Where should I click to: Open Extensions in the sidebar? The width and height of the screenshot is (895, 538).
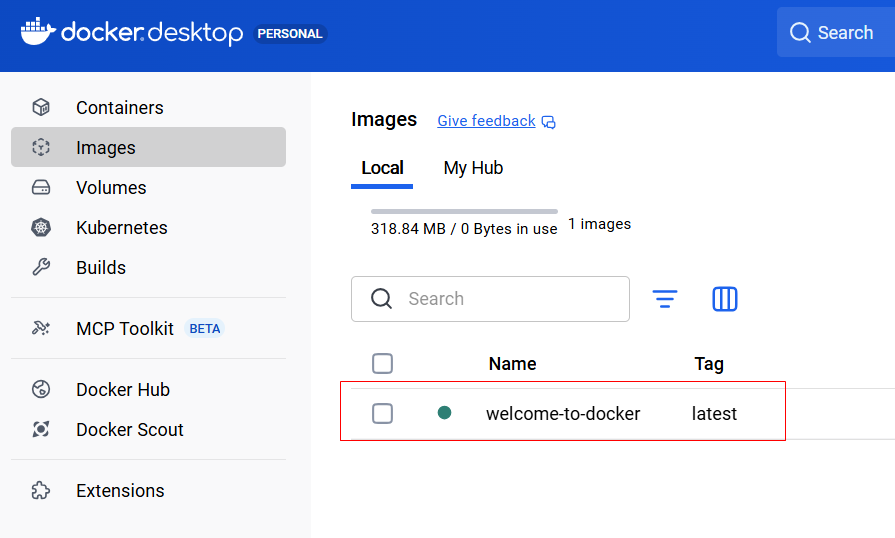148,490
